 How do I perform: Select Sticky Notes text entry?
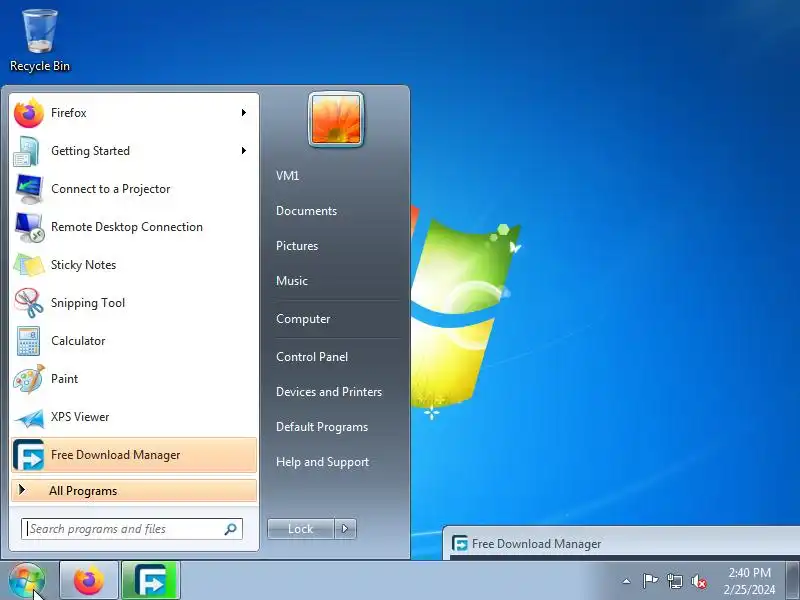[x=84, y=265]
